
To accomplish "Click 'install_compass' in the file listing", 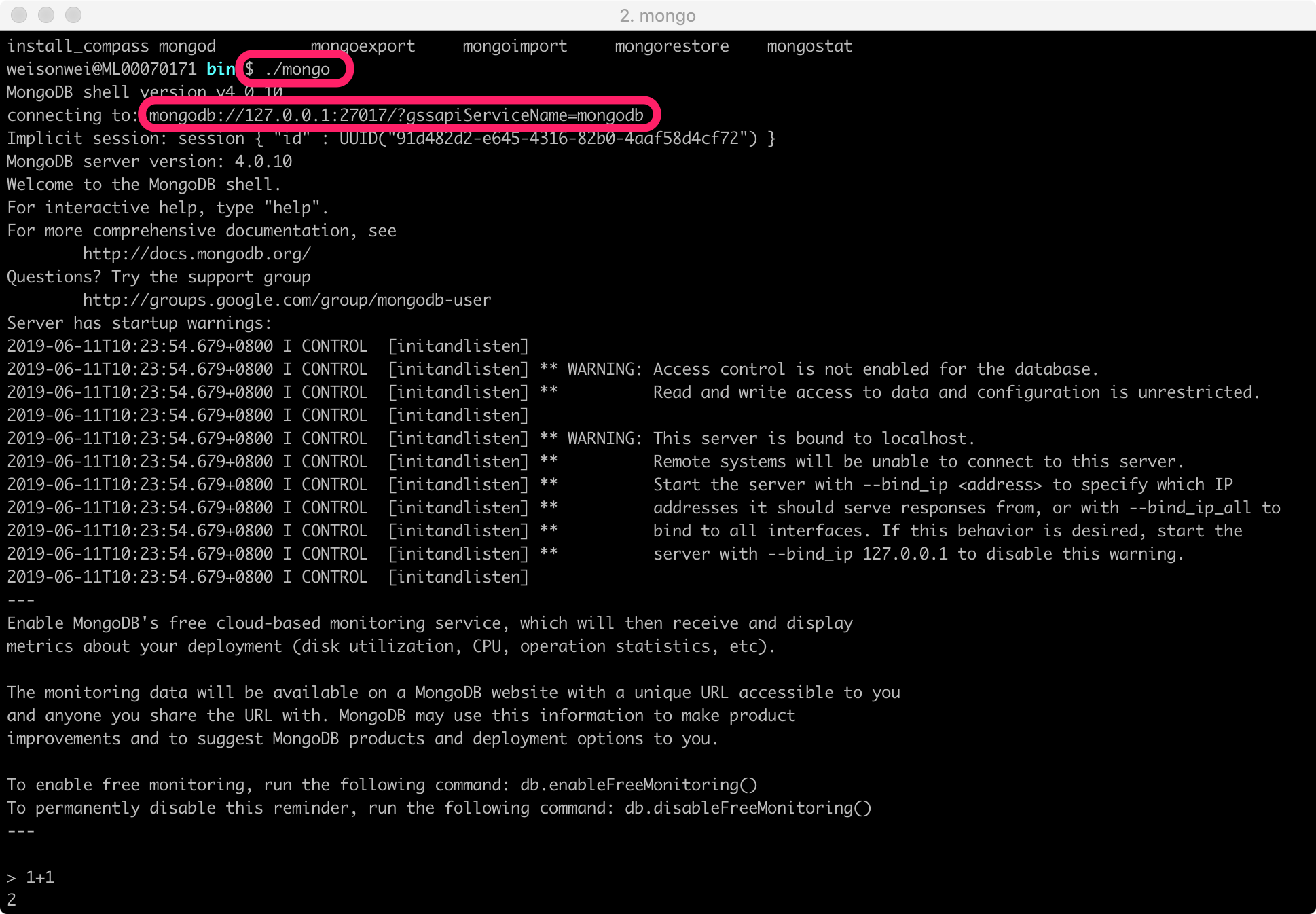I will point(78,46).
